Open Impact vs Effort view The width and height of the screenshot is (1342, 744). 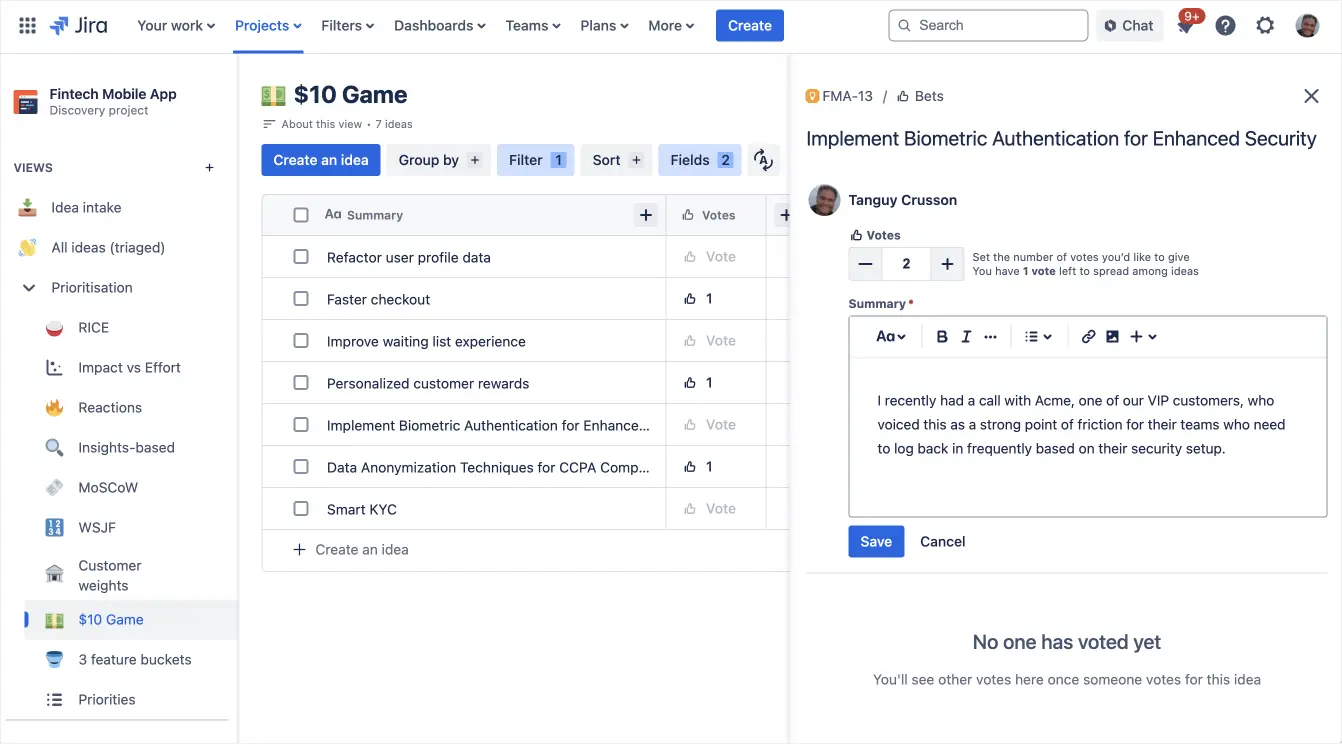[130, 368]
